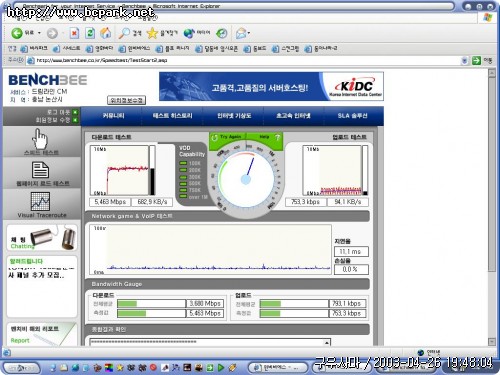Click the Windows Start button
This screenshot has width=500, height=375.
pyautogui.click(x=22, y=368)
